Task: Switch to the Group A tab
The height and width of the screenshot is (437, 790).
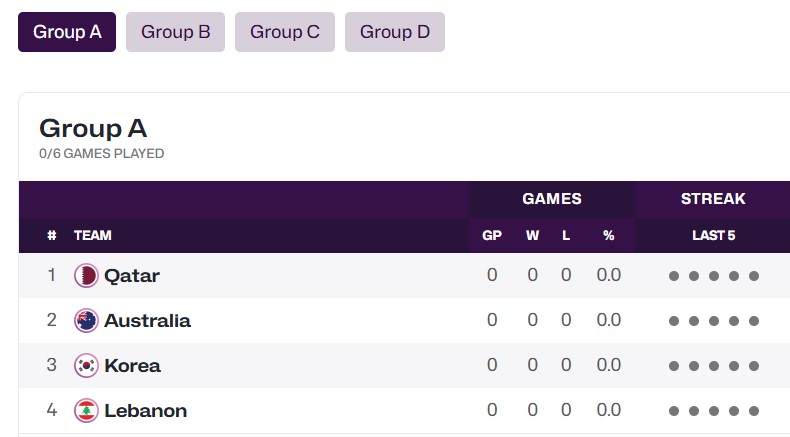Action: coord(67,32)
